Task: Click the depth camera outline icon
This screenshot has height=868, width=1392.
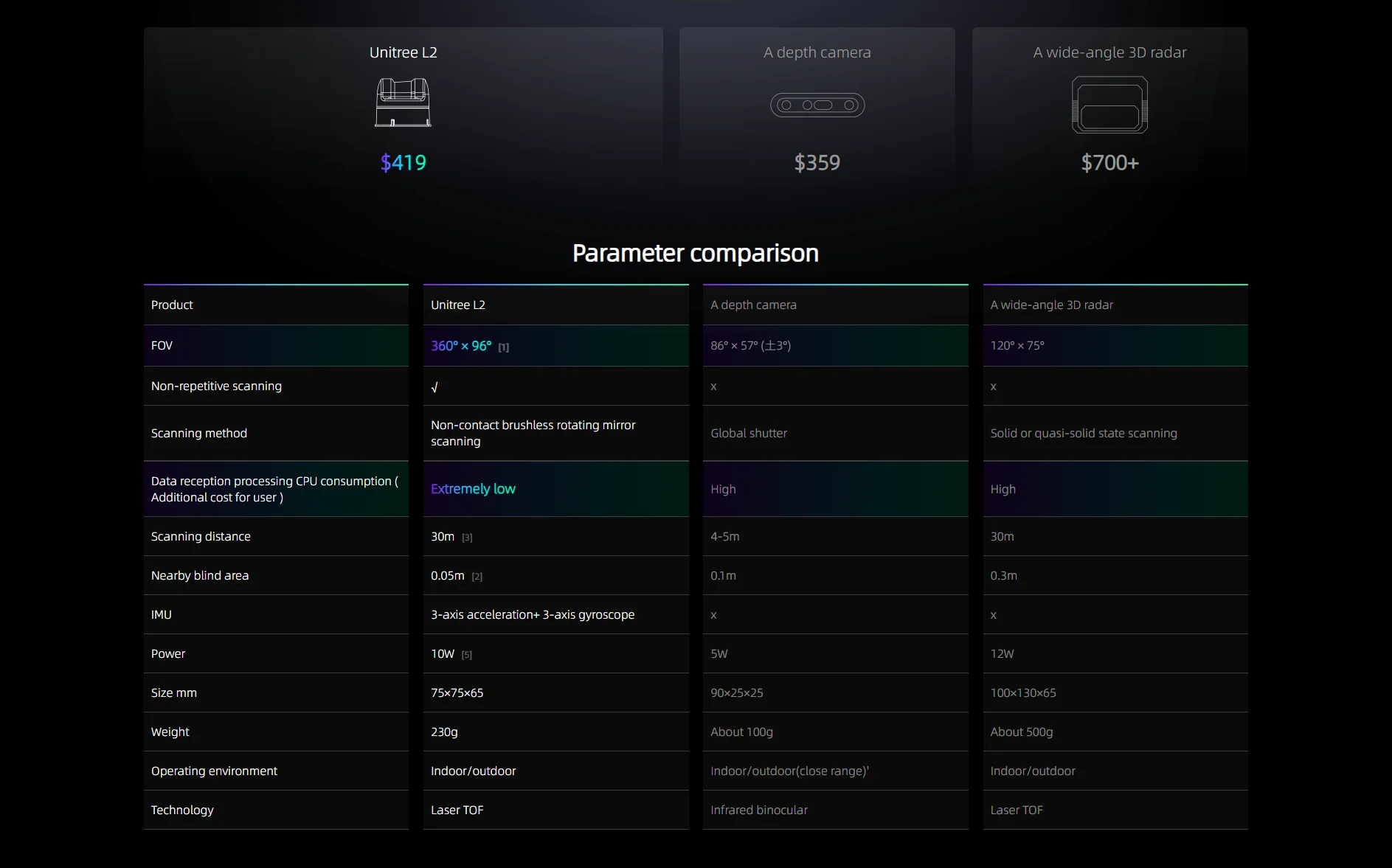Action: 817,105
